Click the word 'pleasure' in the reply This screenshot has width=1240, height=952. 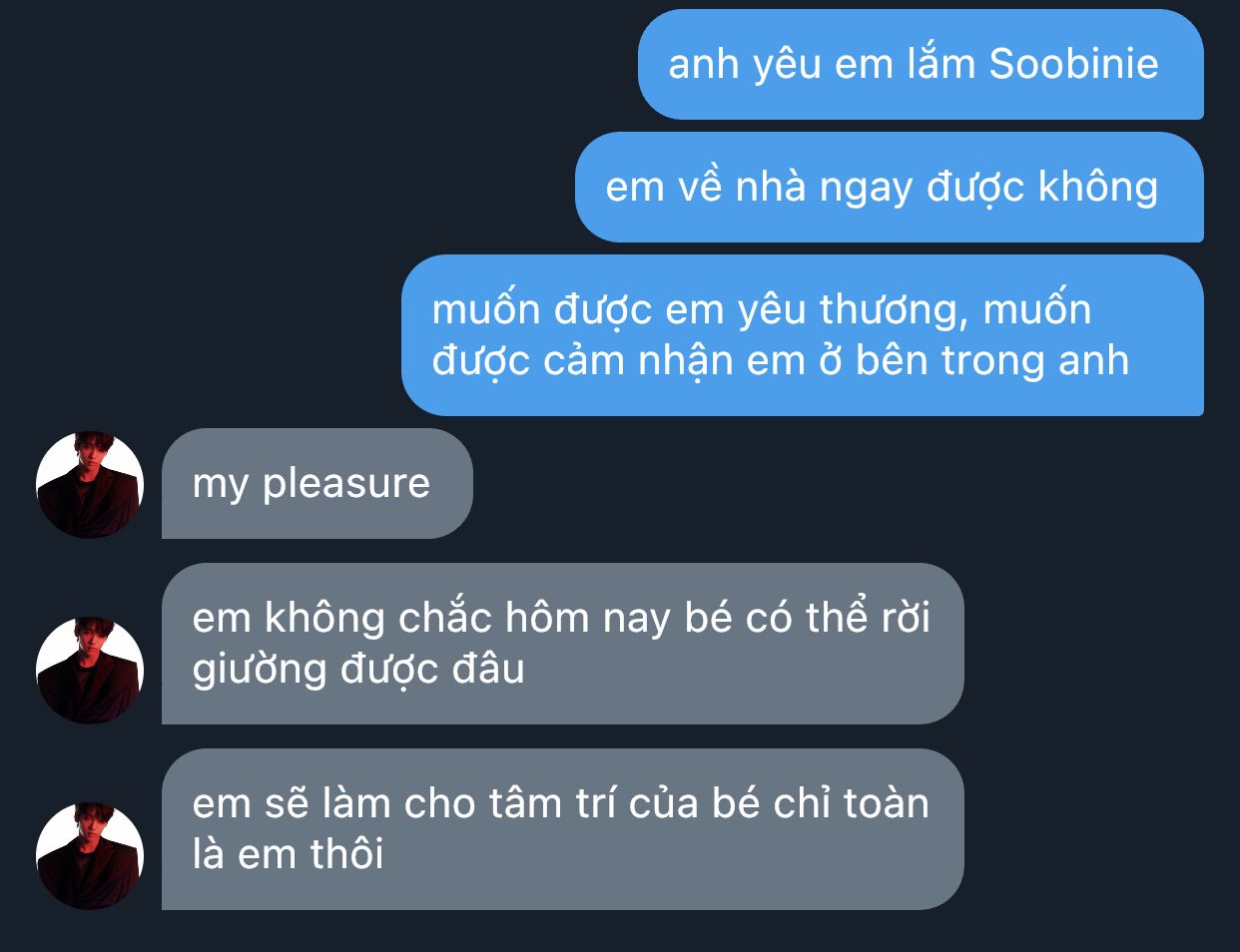pyautogui.click(x=345, y=484)
